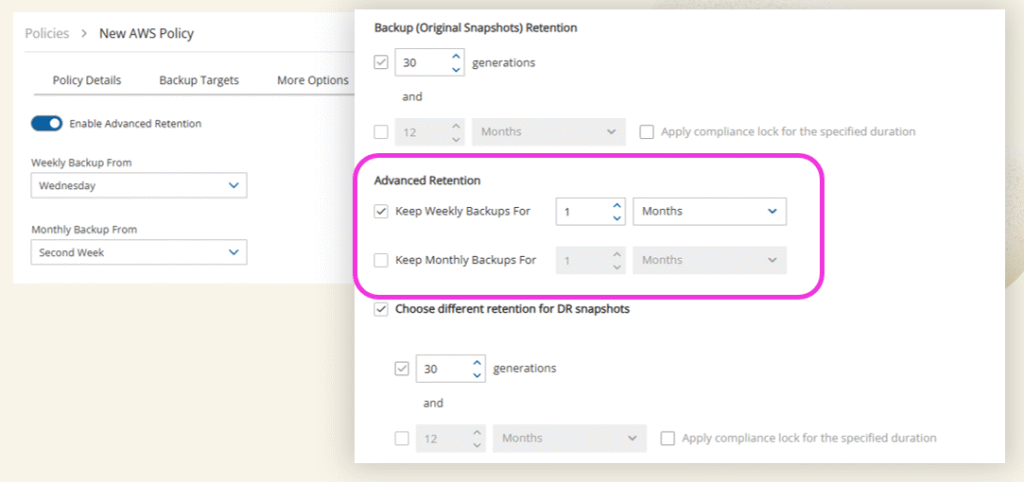This screenshot has width=1024, height=482.
Task: Decrease Keep Weekly Backups value with down arrow
Action: [616, 218]
